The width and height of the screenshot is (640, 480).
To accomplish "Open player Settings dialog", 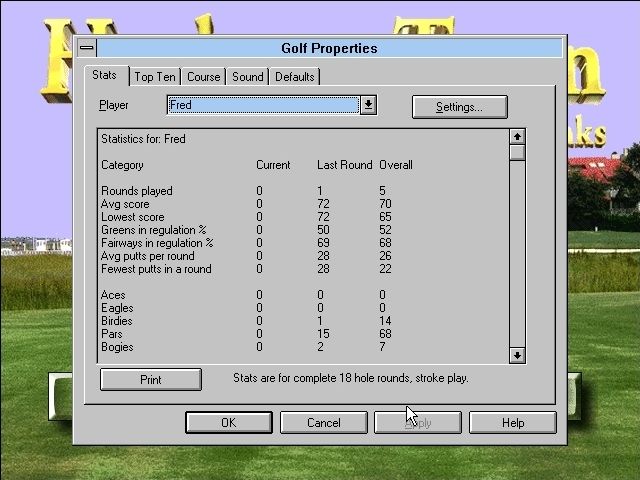I will pyautogui.click(x=459, y=107).
